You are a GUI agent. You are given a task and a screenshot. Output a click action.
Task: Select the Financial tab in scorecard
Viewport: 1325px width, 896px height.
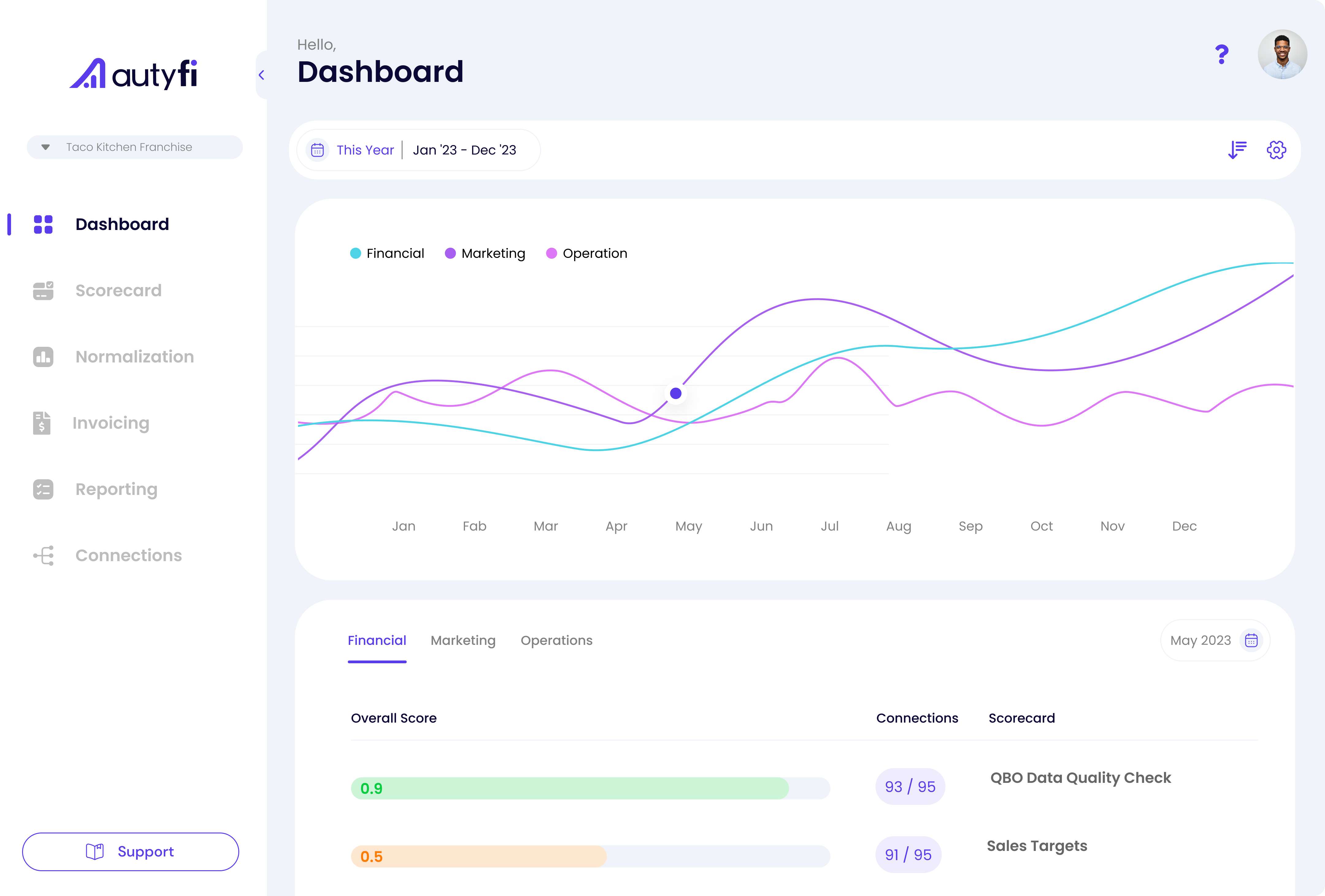click(377, 640)
